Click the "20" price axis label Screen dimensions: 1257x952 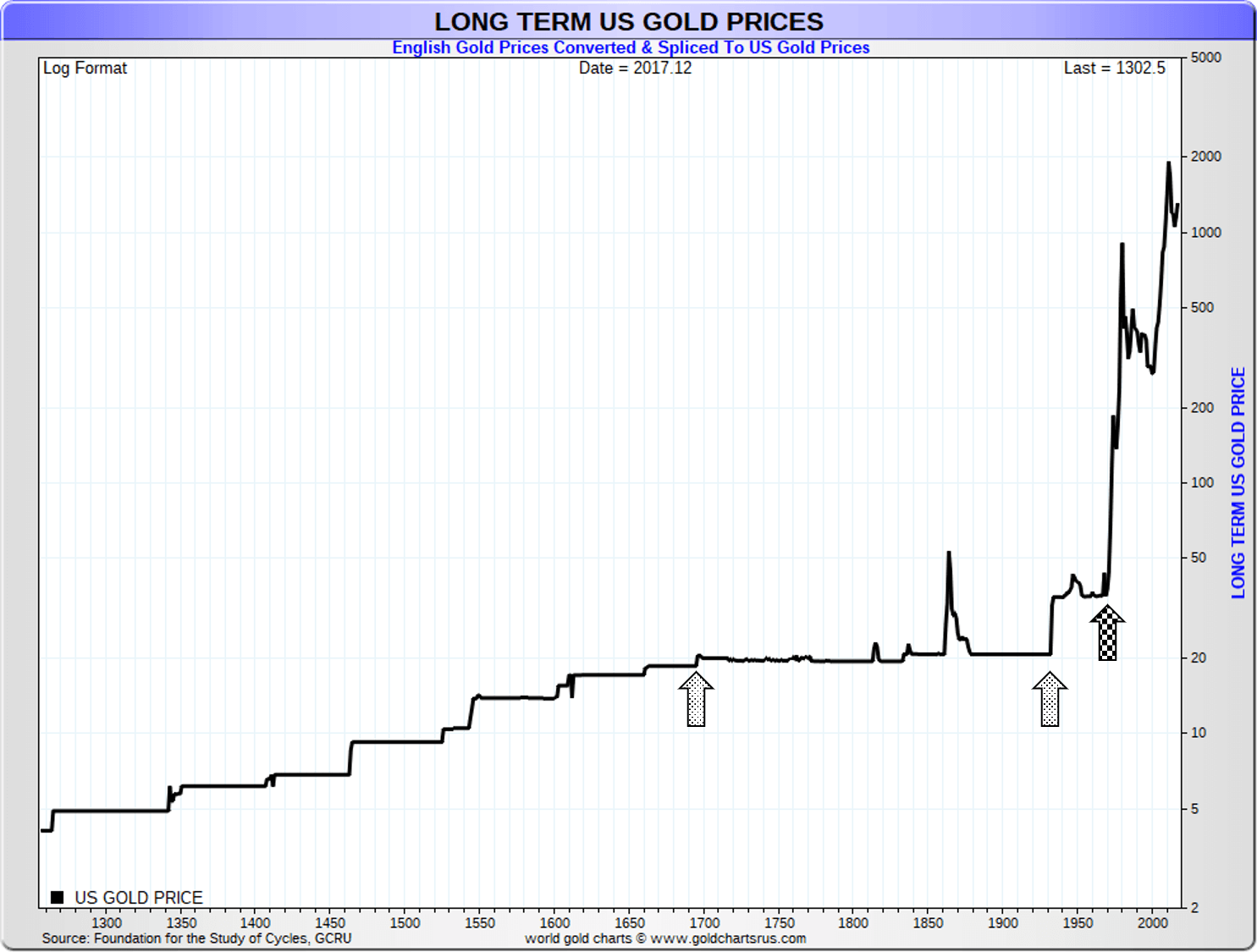pos(1198,658)
